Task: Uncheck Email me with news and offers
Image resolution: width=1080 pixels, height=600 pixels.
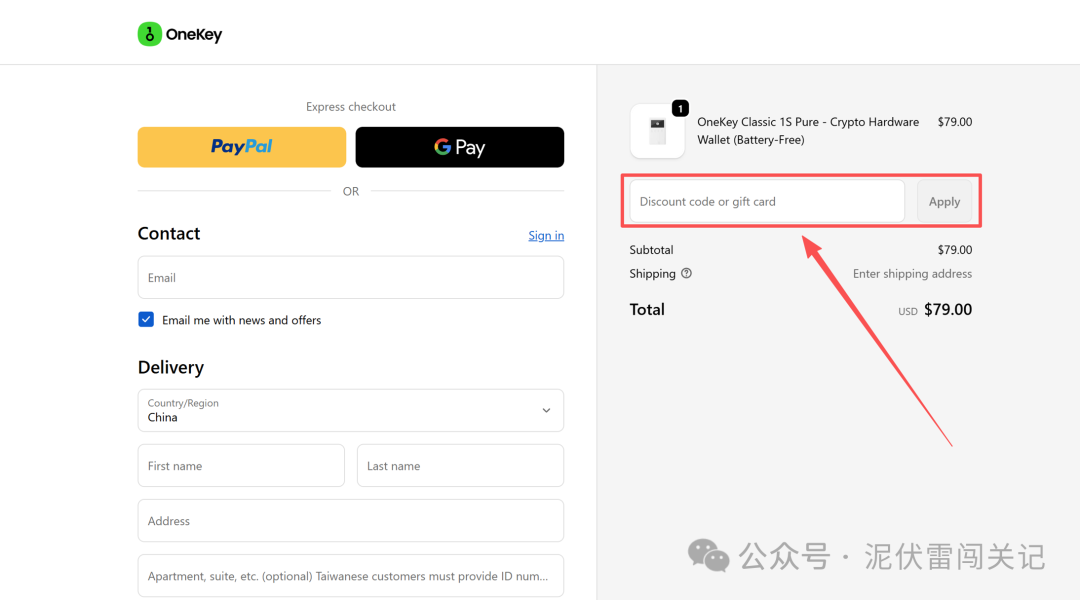Action: tap(146, 320)
